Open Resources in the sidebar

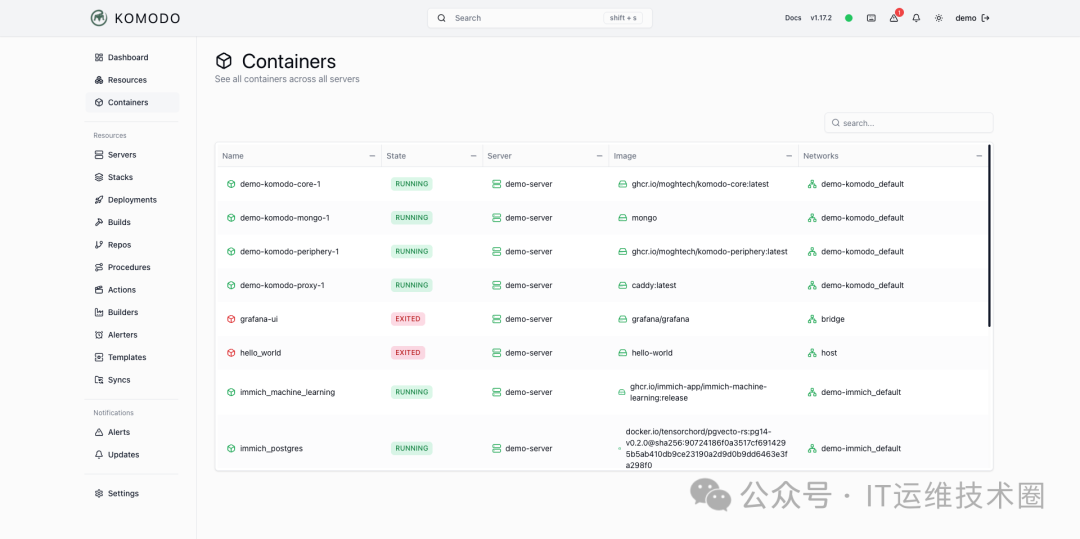[x=132, y=80]
